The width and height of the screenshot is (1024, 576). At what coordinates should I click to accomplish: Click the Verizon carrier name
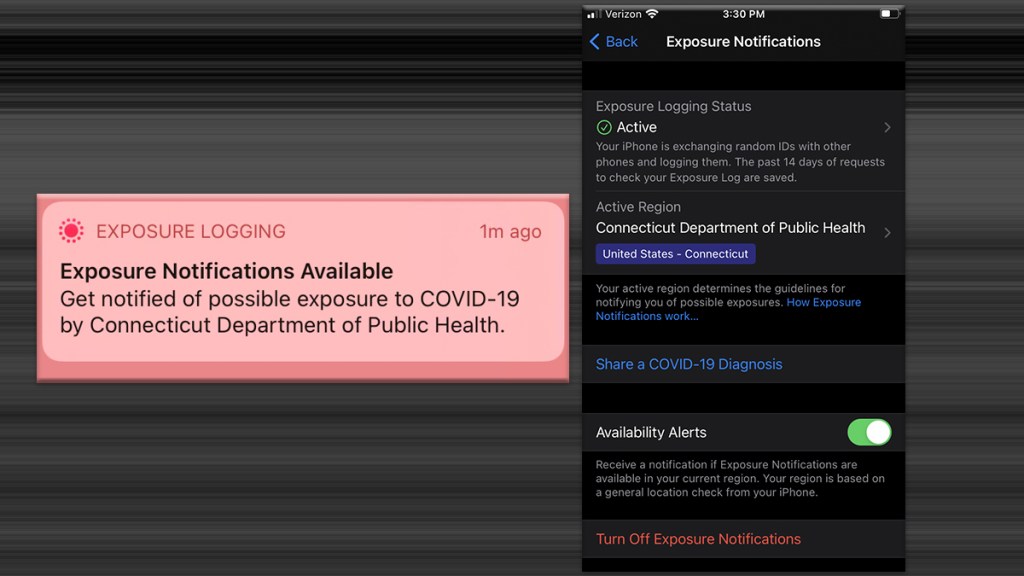click(x=623, y=14)
